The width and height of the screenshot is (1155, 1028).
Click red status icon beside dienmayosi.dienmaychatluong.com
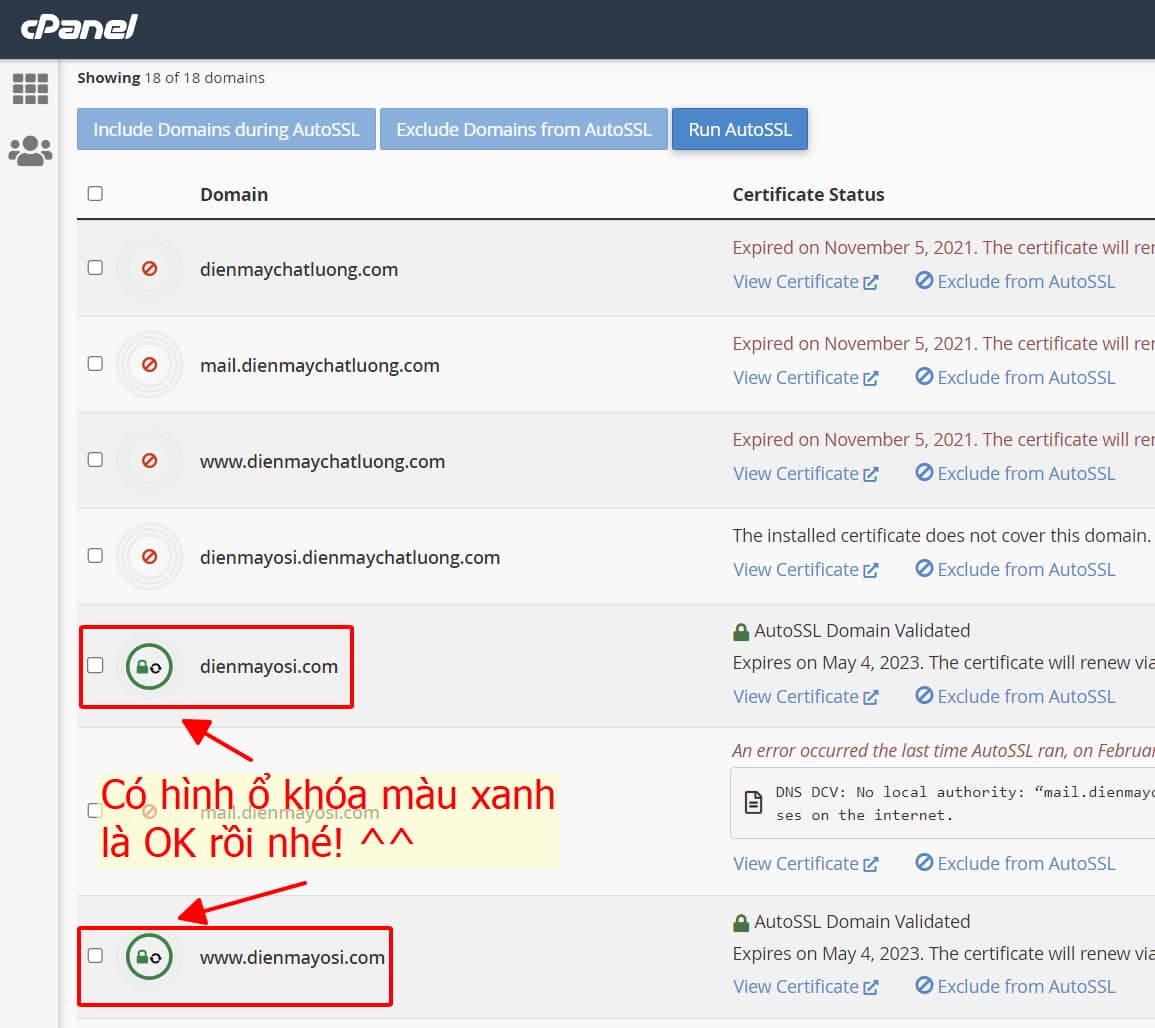(x=149, y=557)
